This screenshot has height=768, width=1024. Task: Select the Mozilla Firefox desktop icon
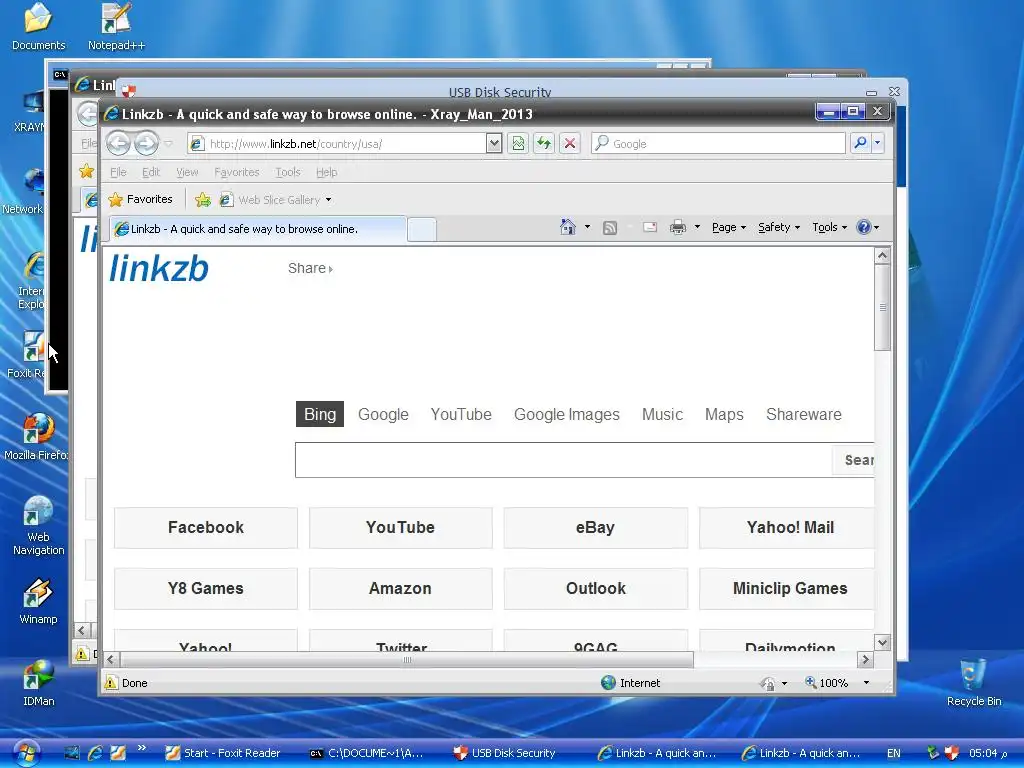pyautogui.click(x=37, y=437)
